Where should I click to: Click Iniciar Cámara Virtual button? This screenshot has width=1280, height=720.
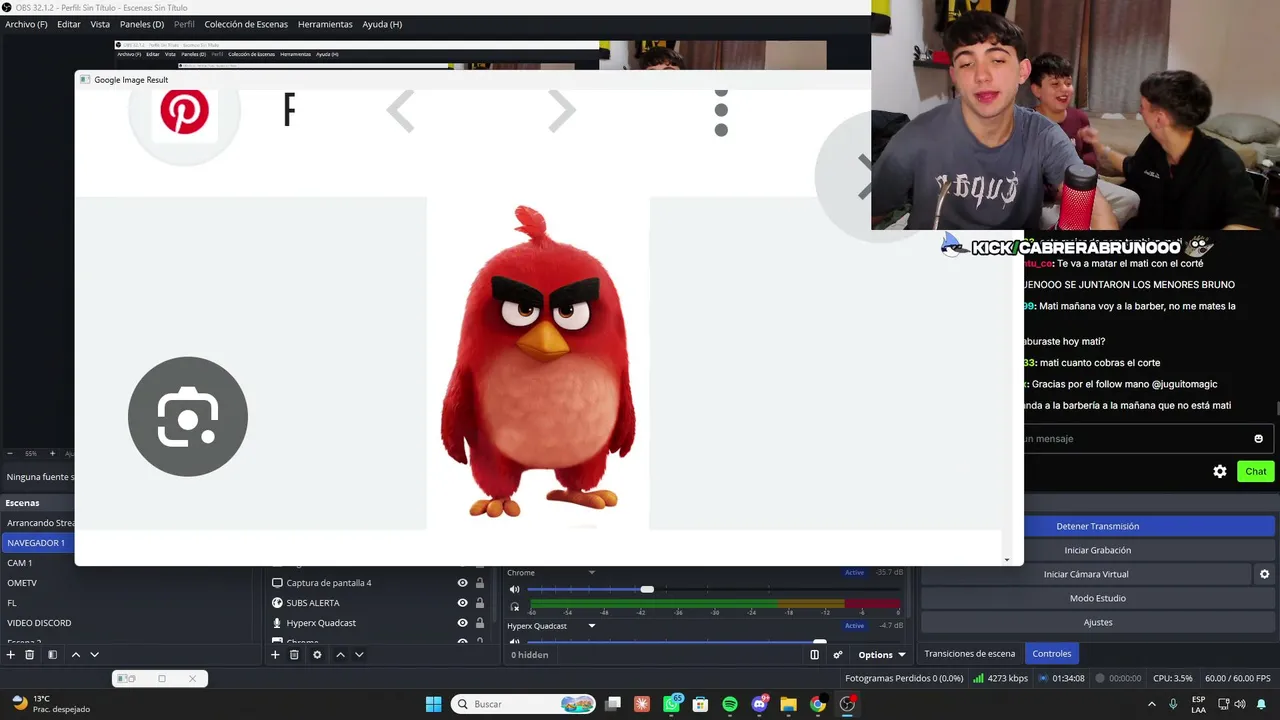[1086, 574]
